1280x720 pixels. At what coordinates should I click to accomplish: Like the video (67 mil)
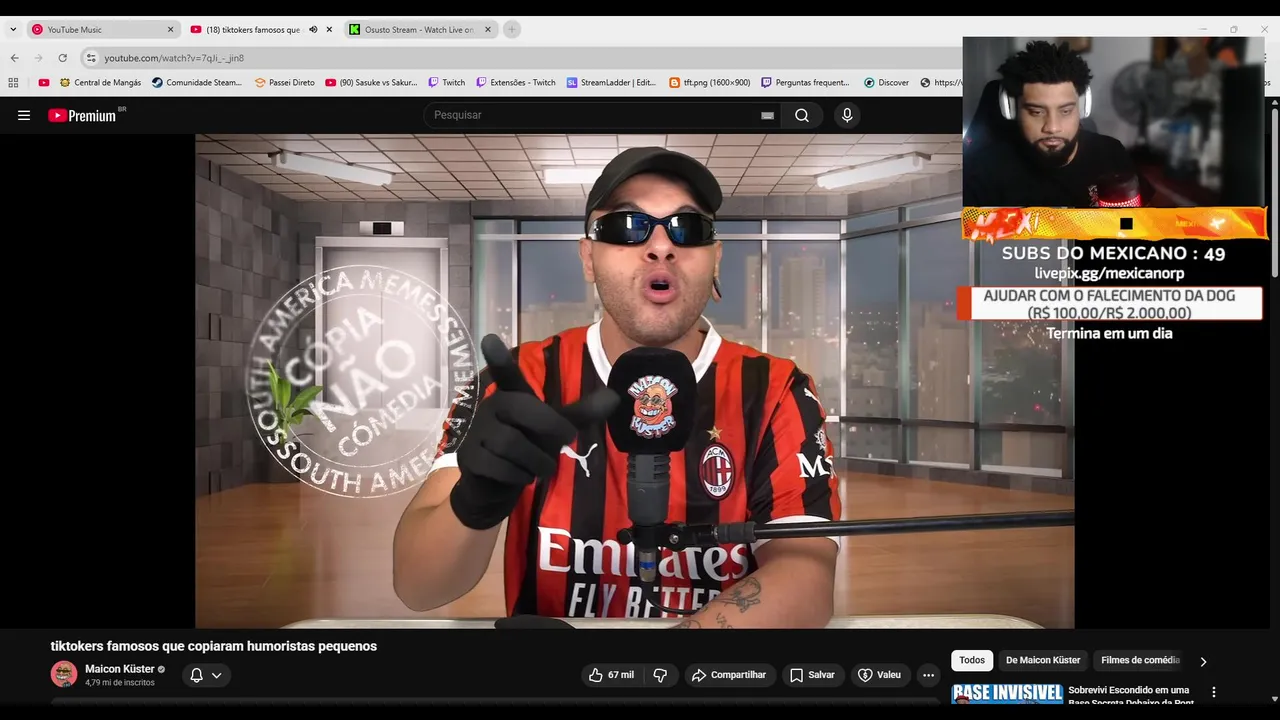point(611,675)
